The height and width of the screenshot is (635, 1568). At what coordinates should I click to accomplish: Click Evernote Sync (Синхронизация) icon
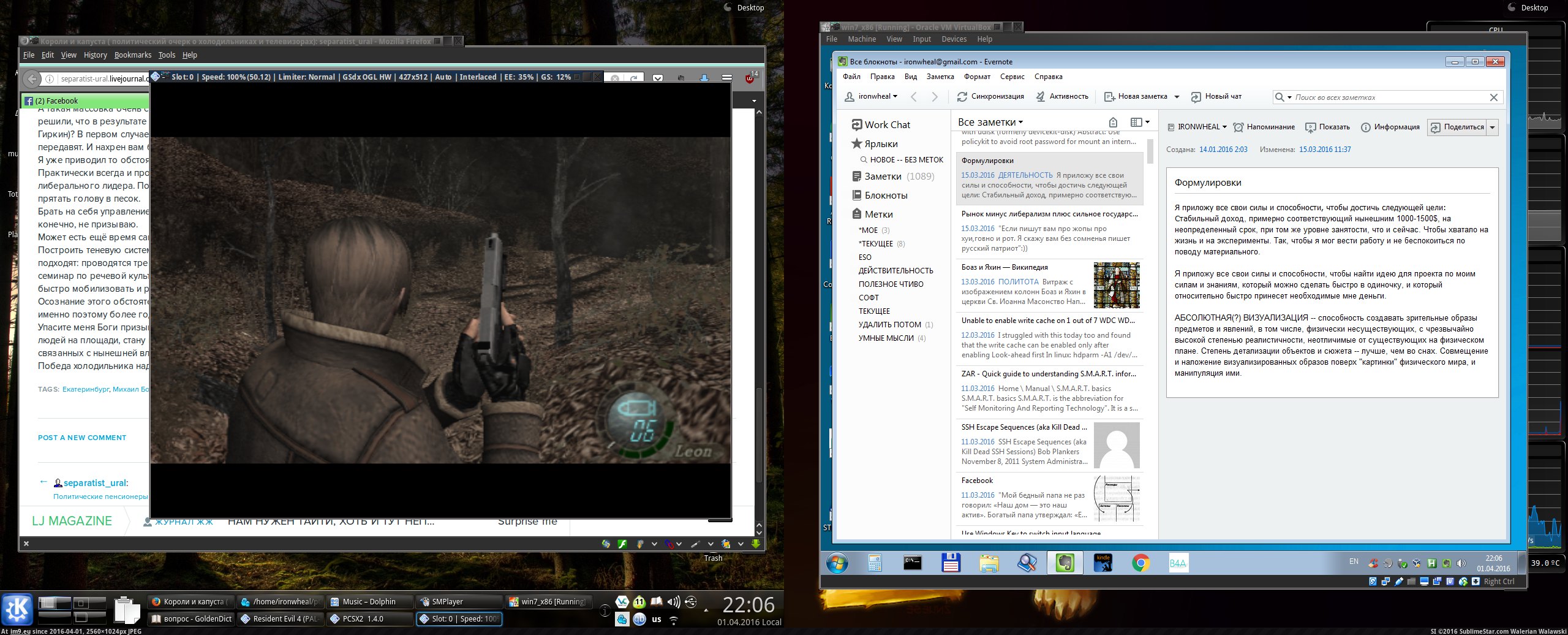[962, 97]
